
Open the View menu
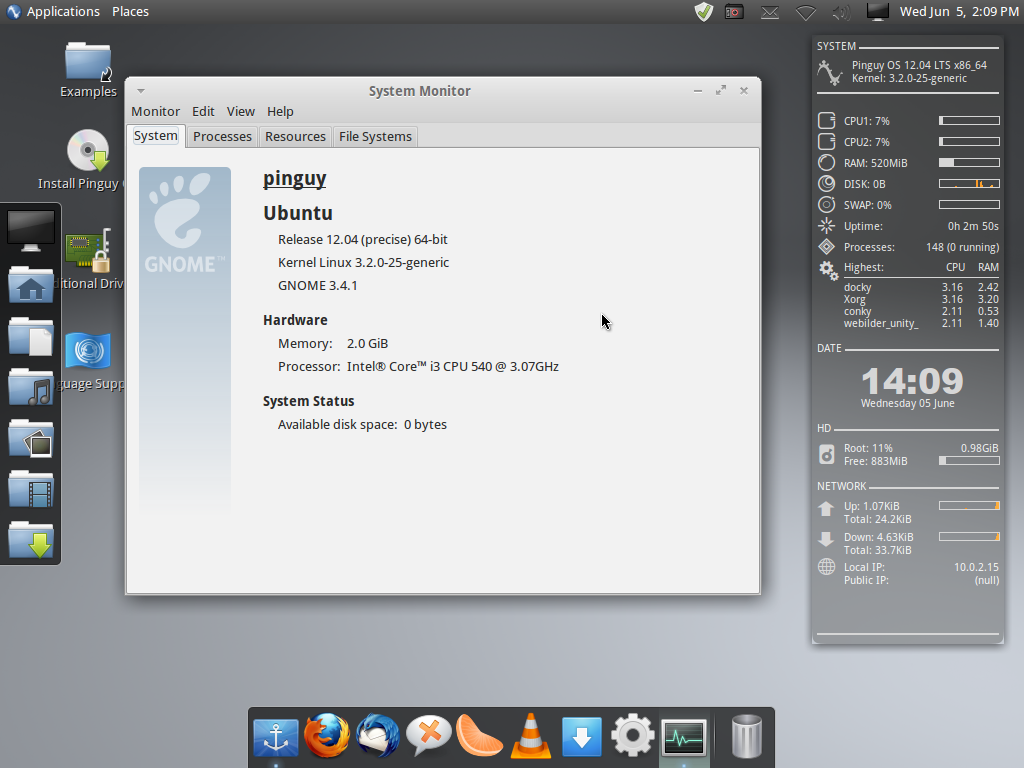[240, 112]
